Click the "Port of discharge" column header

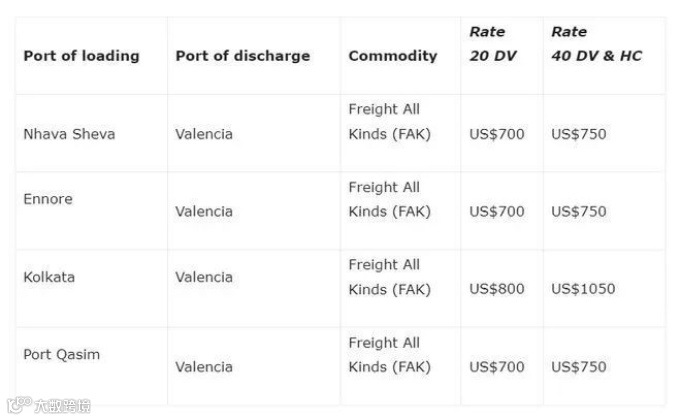click(242, 56)
